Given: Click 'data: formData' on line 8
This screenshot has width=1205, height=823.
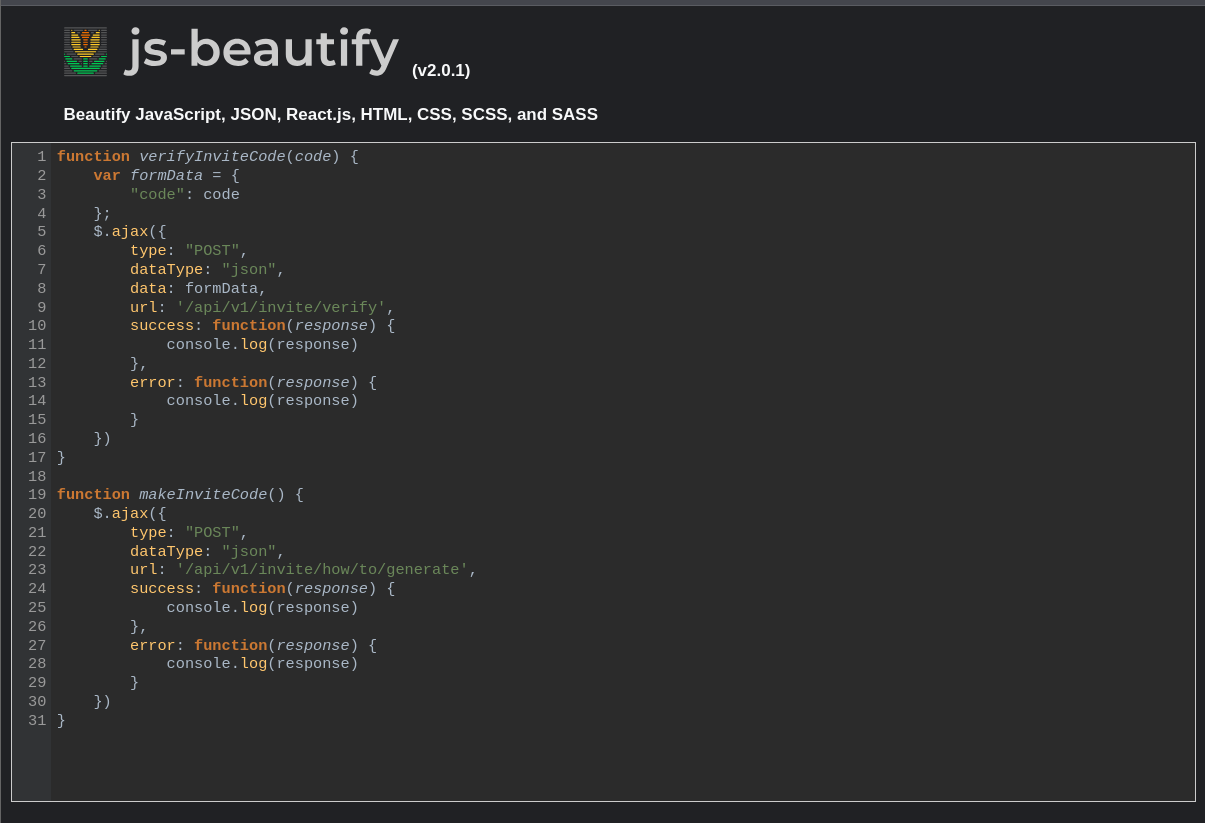Looking at the screenshot, I should click(194, 289).
